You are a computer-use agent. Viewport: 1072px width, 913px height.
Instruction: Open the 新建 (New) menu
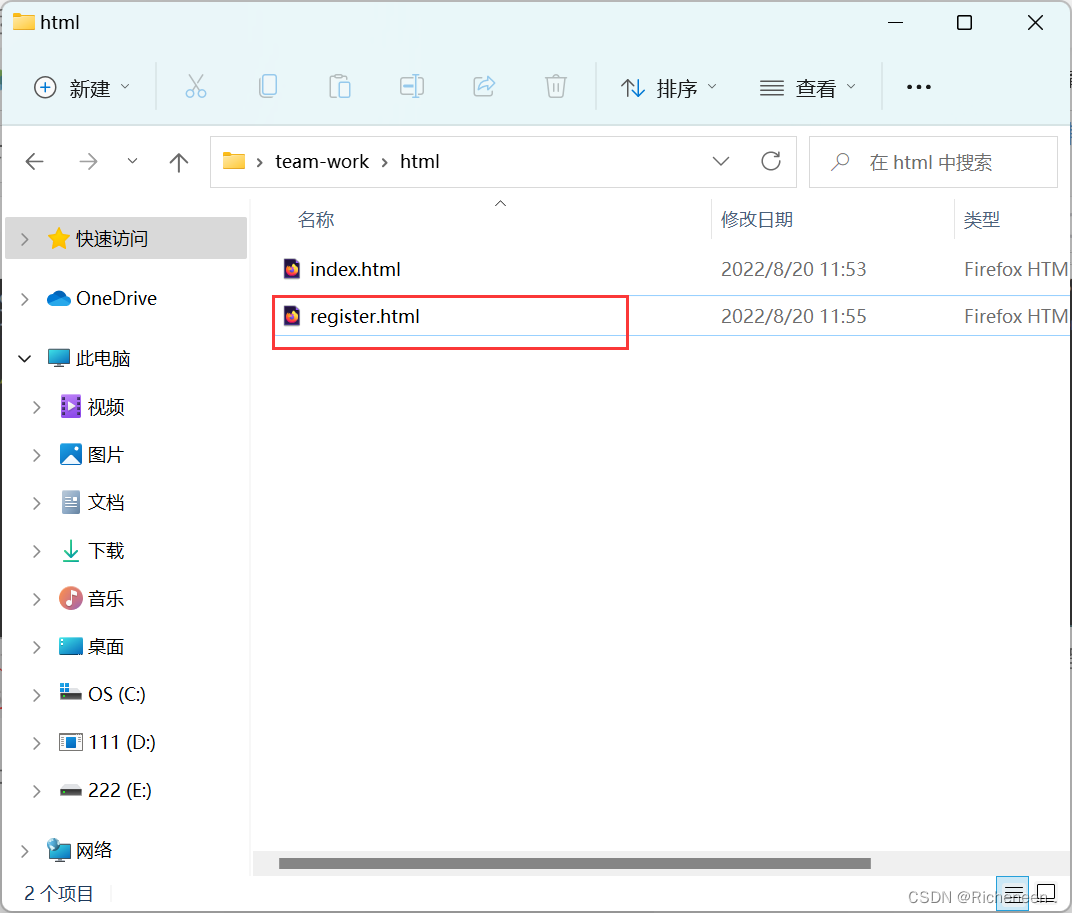[x=82, y=88]
